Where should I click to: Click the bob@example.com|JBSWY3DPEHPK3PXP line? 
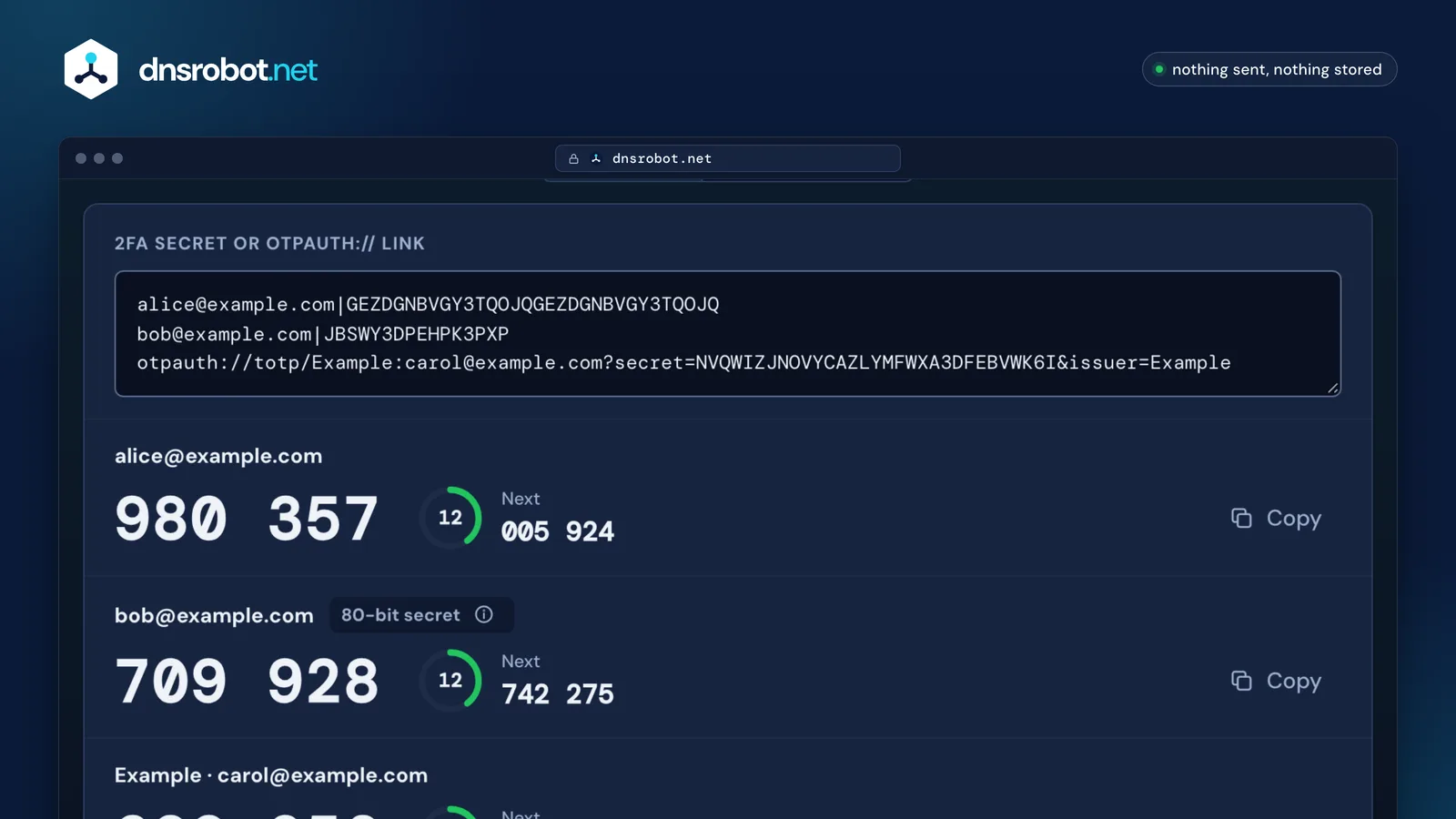point(323,334)
